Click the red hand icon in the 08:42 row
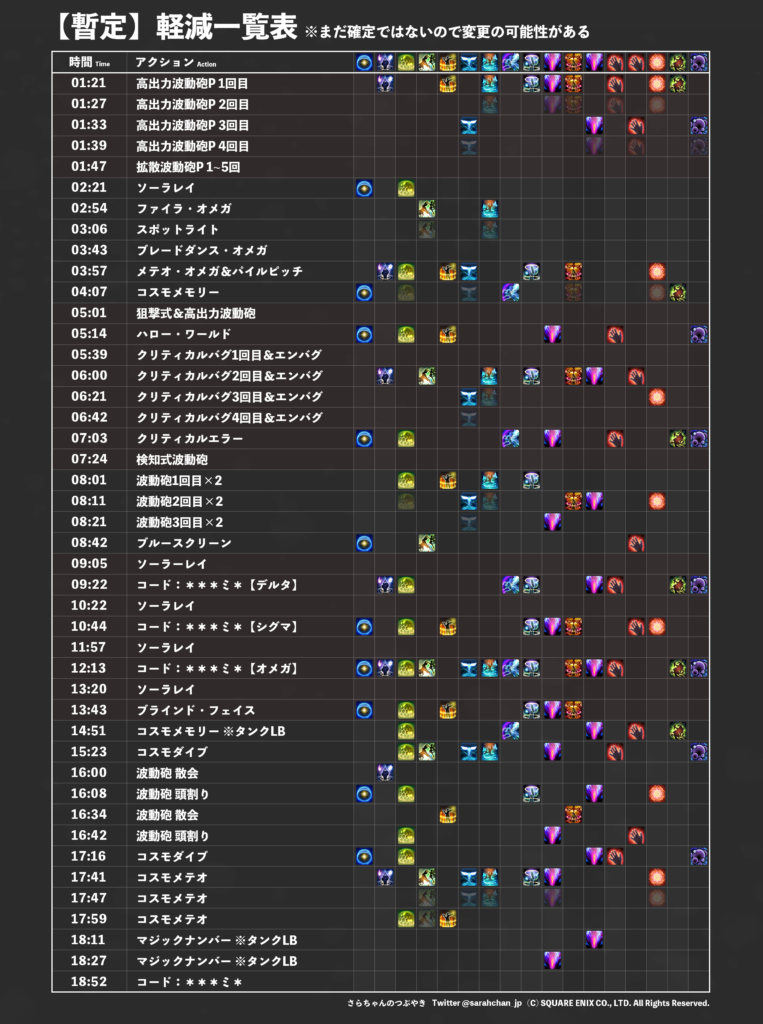 [636, 543]
